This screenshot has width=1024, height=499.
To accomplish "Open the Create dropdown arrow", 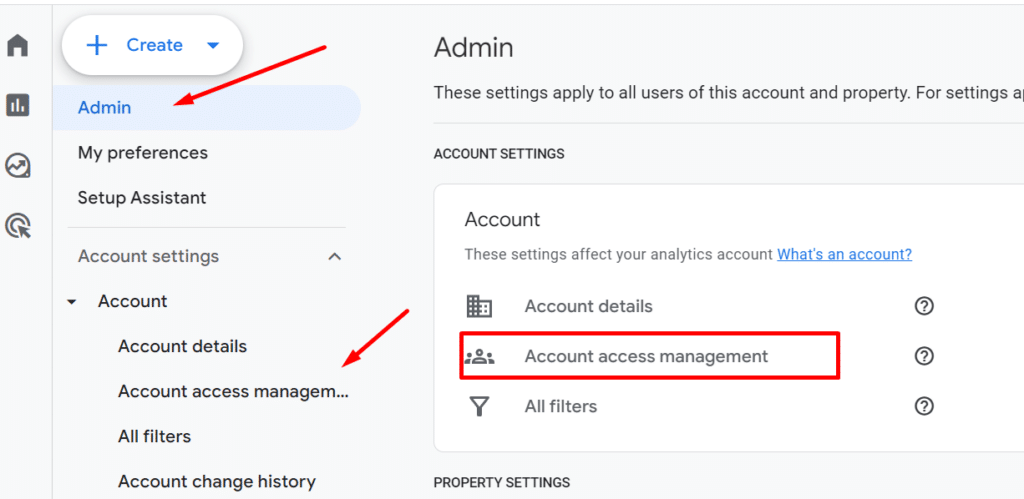I will 213,45.
